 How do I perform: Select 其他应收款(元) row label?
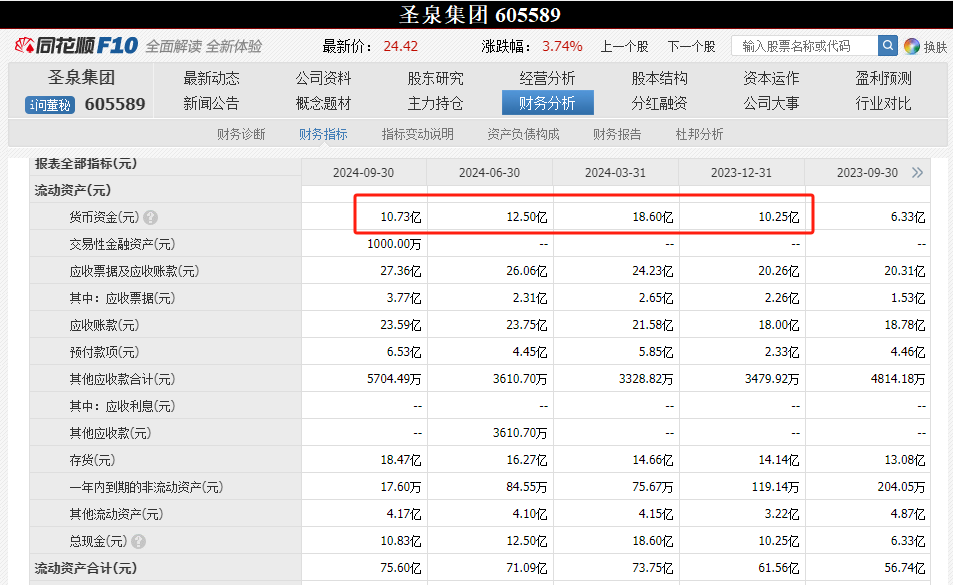(x=110, y=433)
